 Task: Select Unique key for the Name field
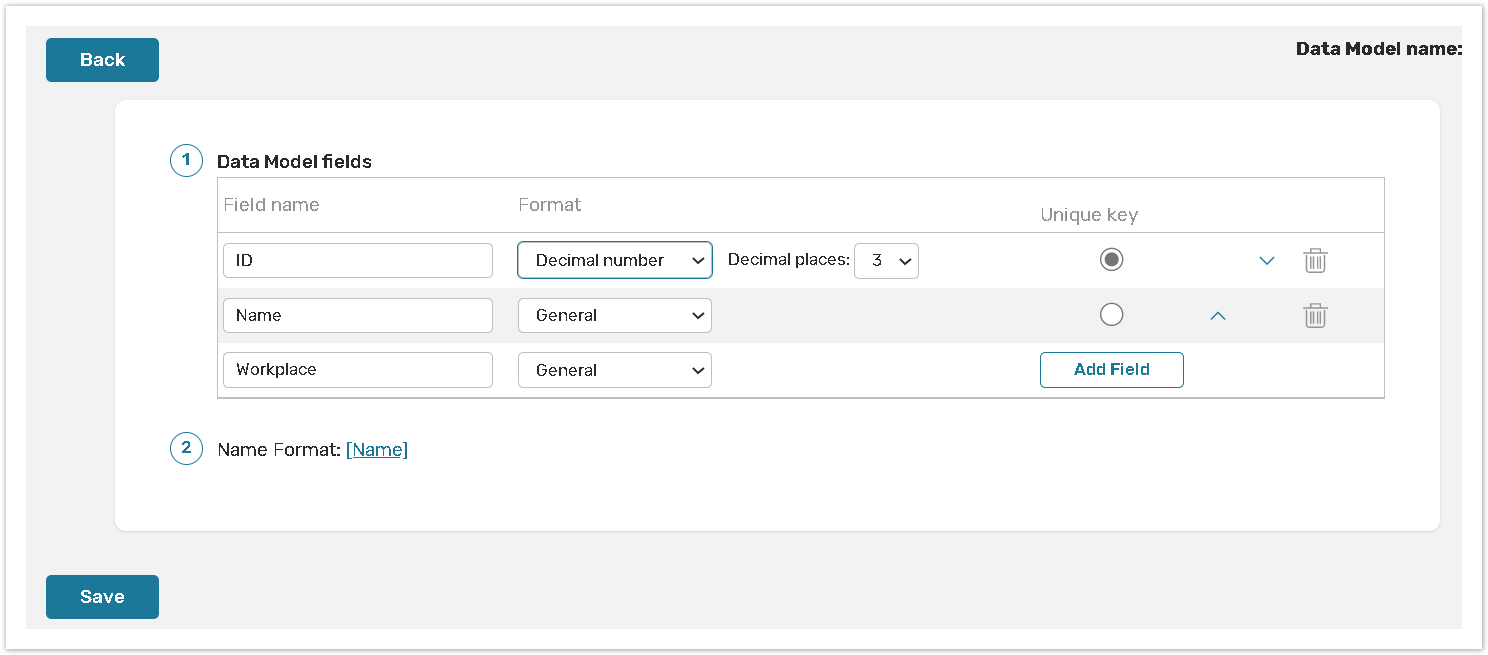click(x=1111, y=314)
